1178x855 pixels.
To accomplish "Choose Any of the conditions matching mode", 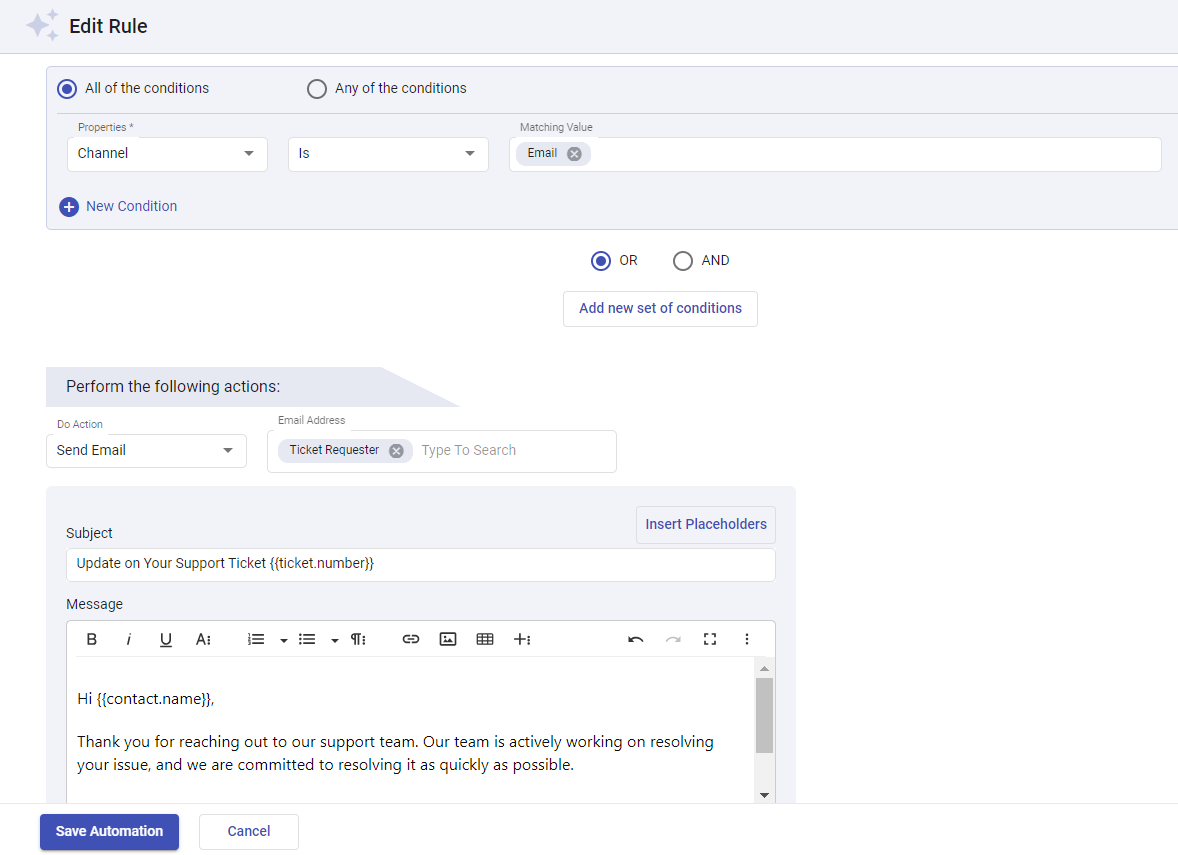I will point(317,88).
